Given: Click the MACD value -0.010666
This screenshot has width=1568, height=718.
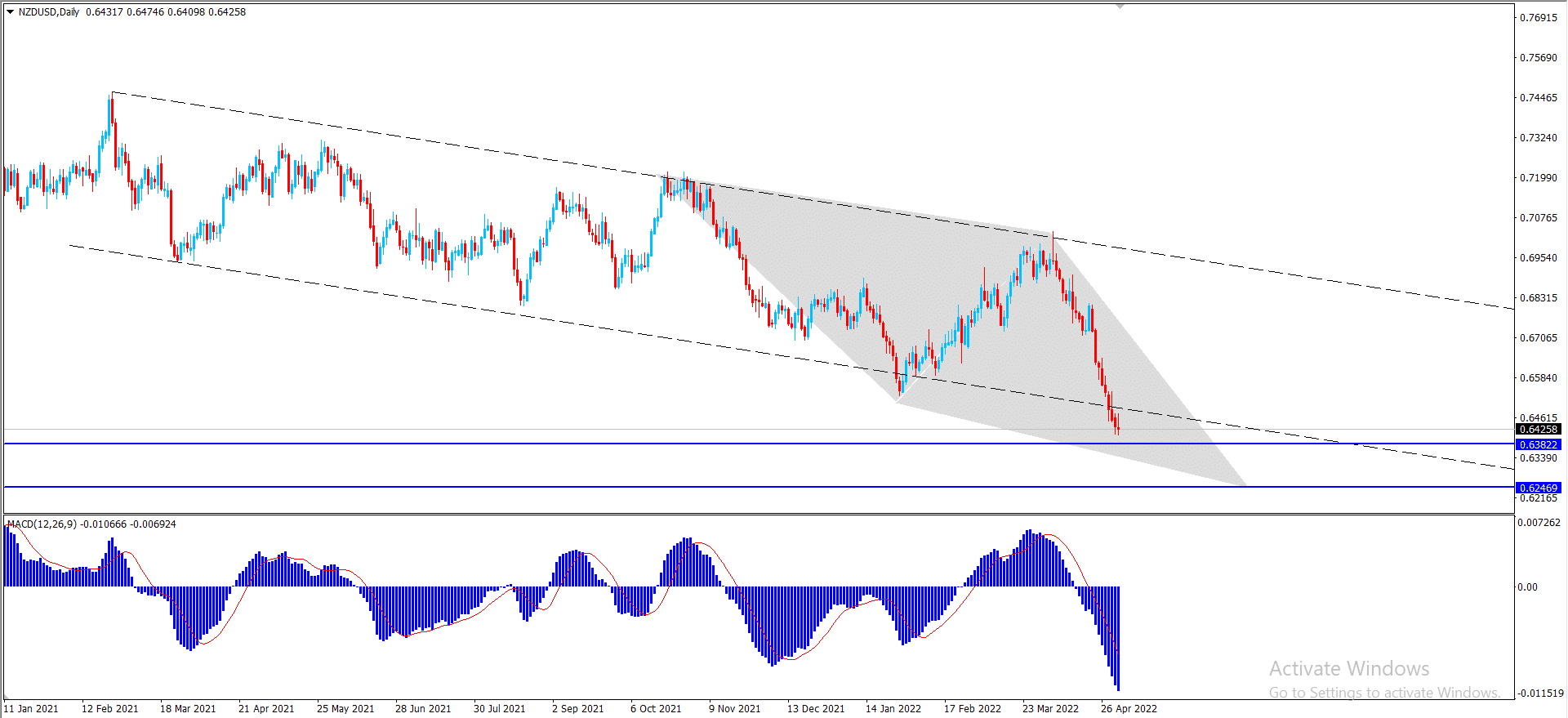Looking at the screenshot, I should pyautogui.click(x=104, y=524).
